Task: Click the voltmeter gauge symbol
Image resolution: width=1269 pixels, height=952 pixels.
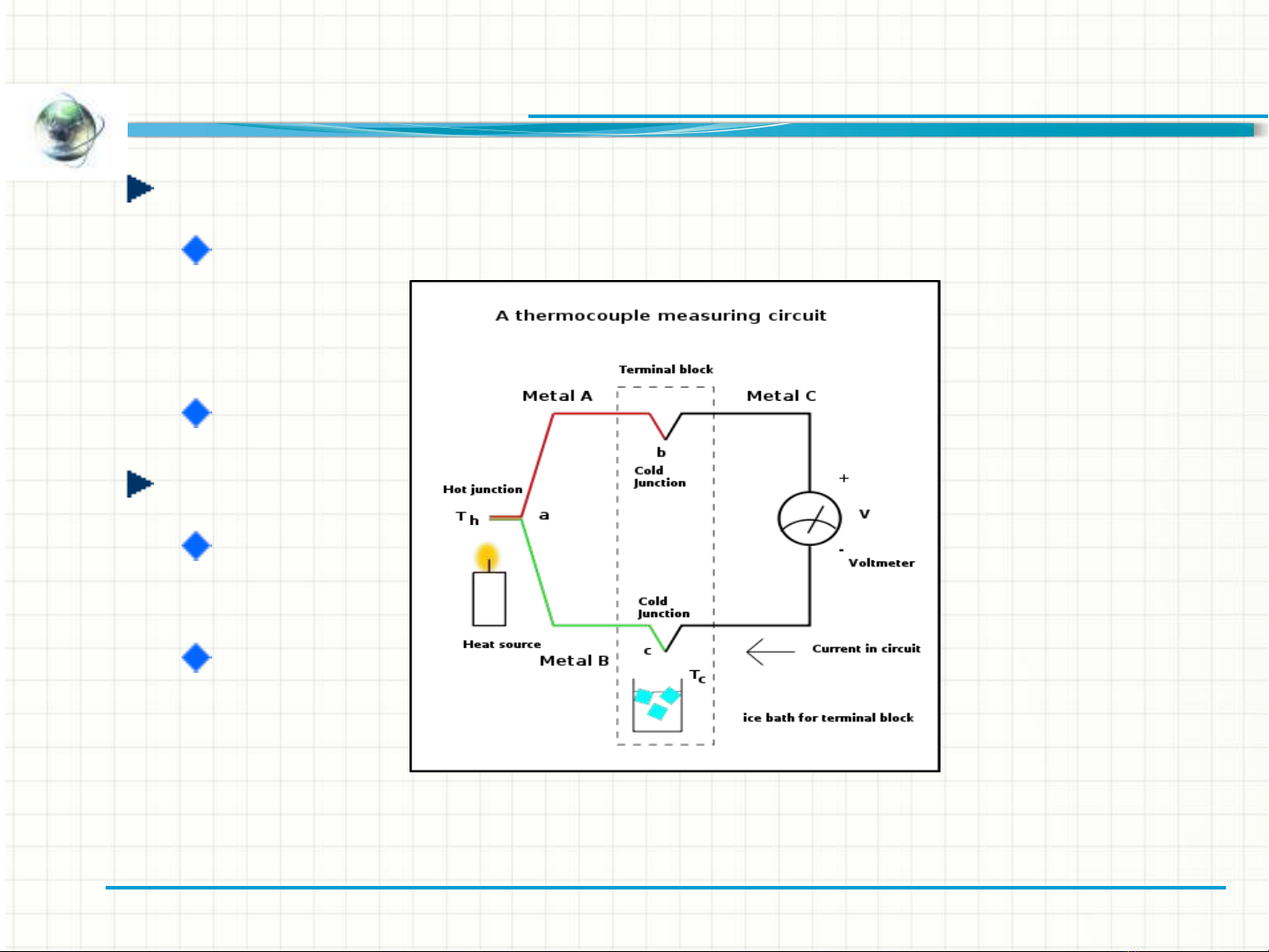Action: coord(809,519)
